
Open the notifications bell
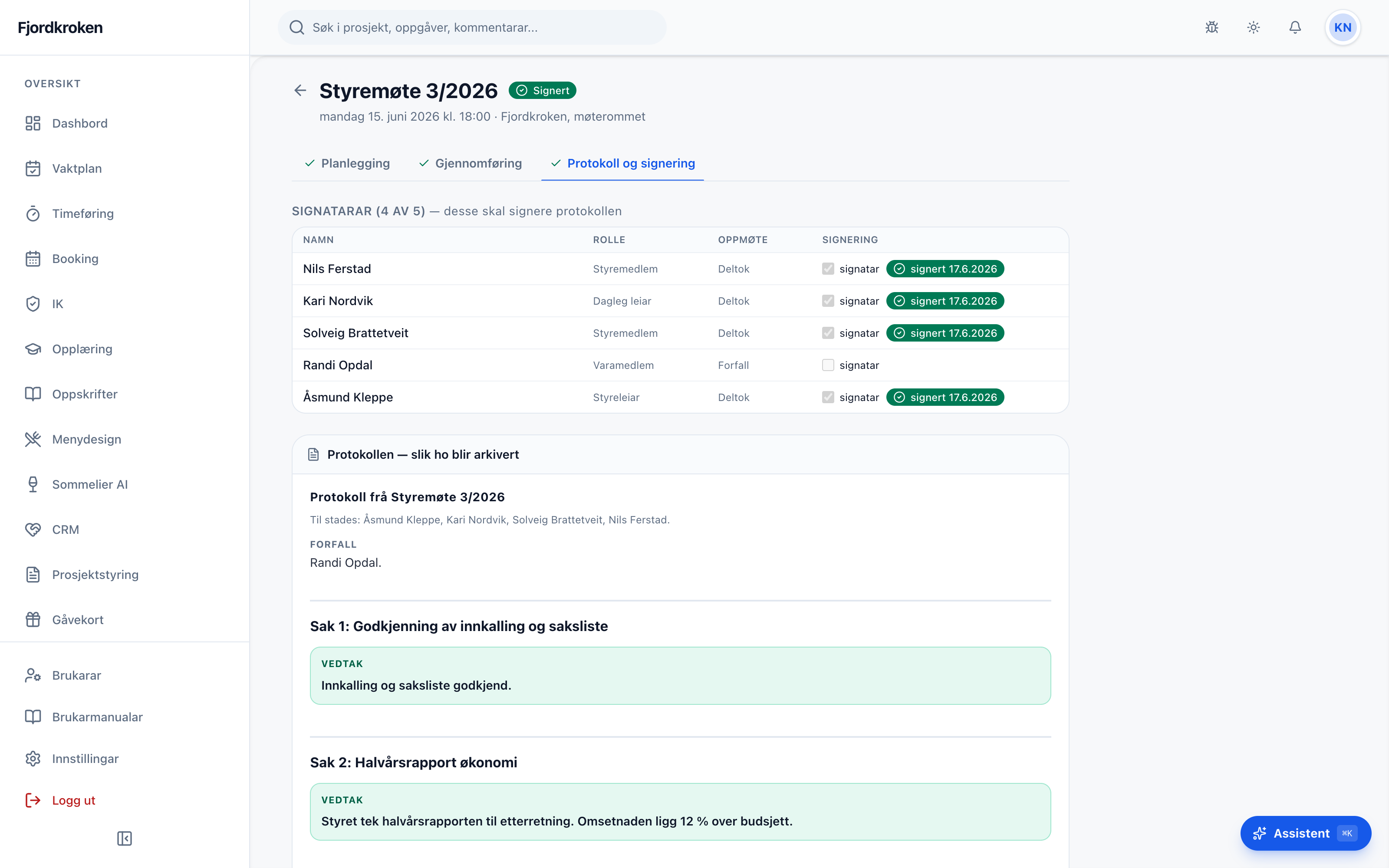1295,27
